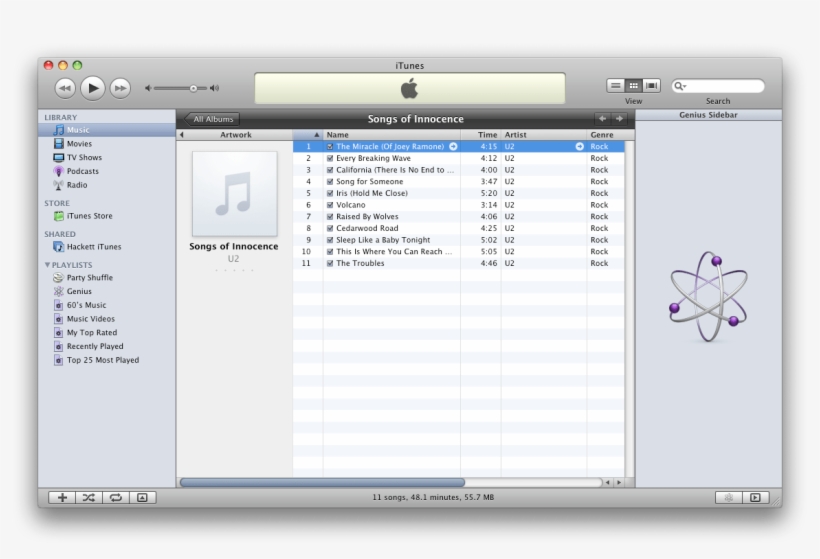Switch to list view
820x559 pixels.
point(616,85)
